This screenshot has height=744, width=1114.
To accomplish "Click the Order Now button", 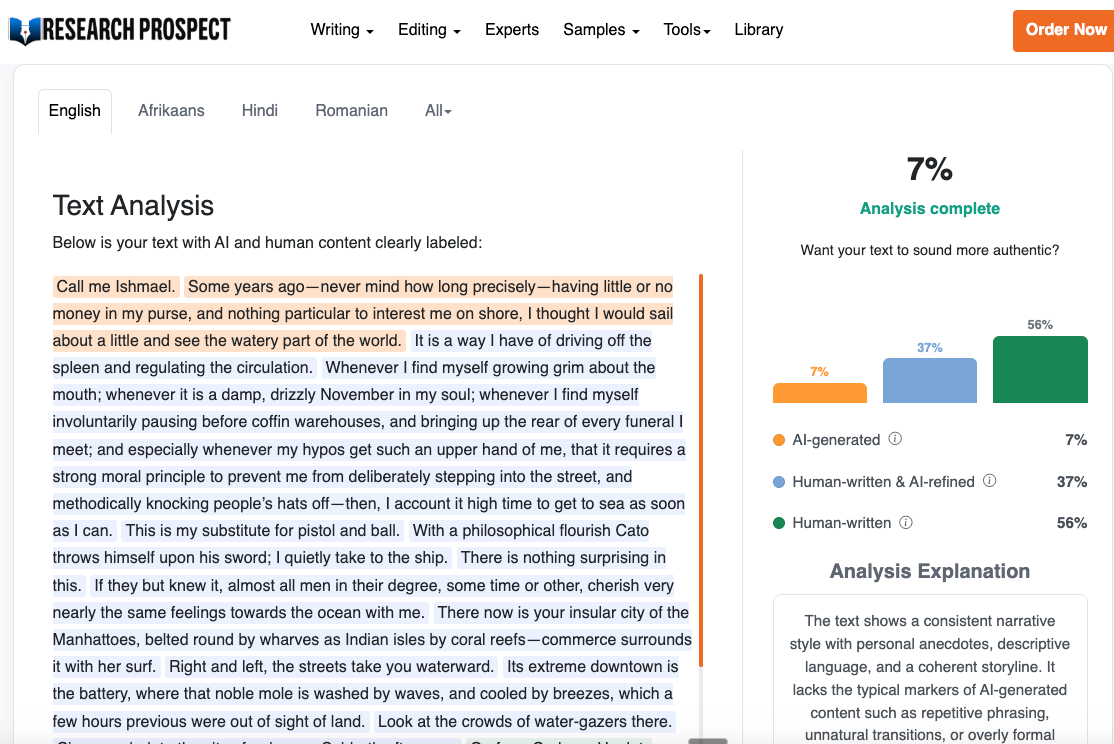I will 1064,31.
